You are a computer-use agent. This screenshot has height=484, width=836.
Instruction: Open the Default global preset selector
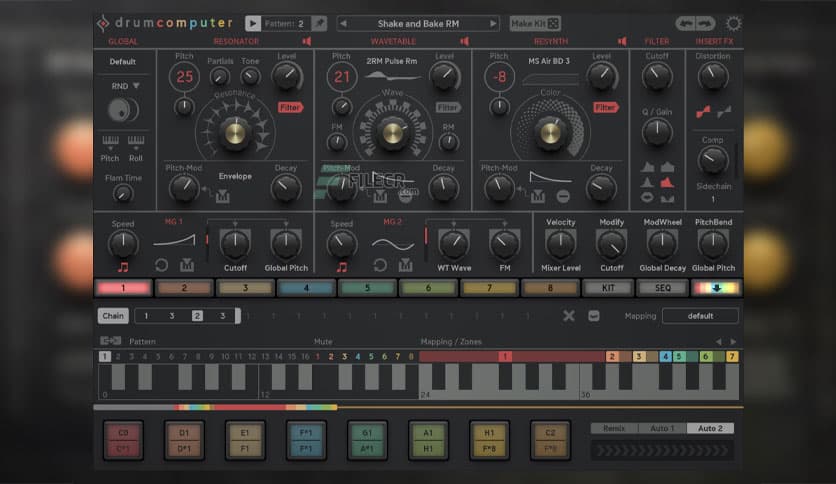click(x=123, y=62)
